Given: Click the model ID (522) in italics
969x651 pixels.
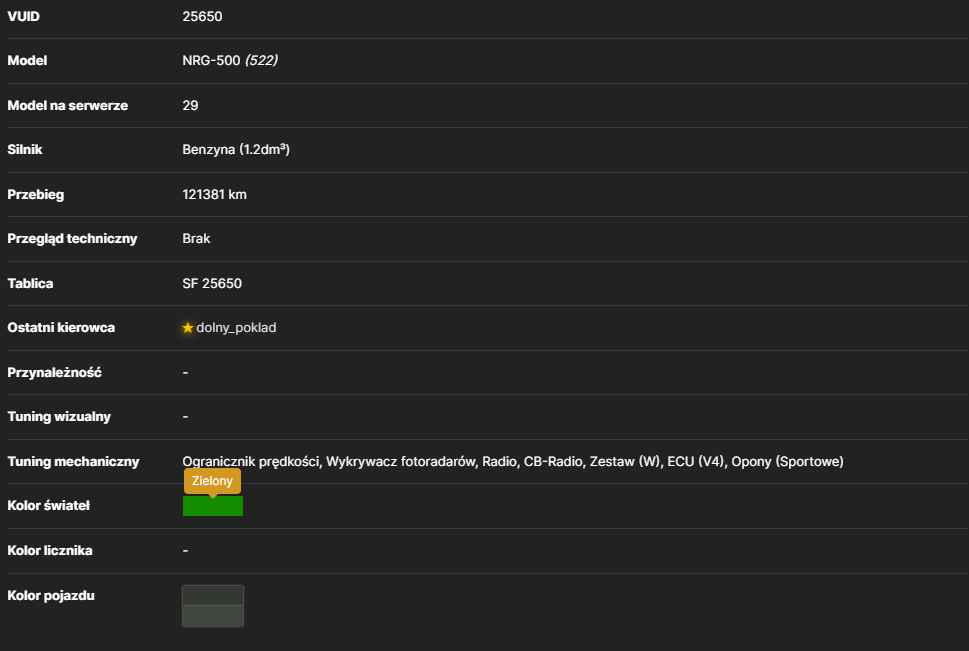Looking at the screenshot, I should 261,61.
